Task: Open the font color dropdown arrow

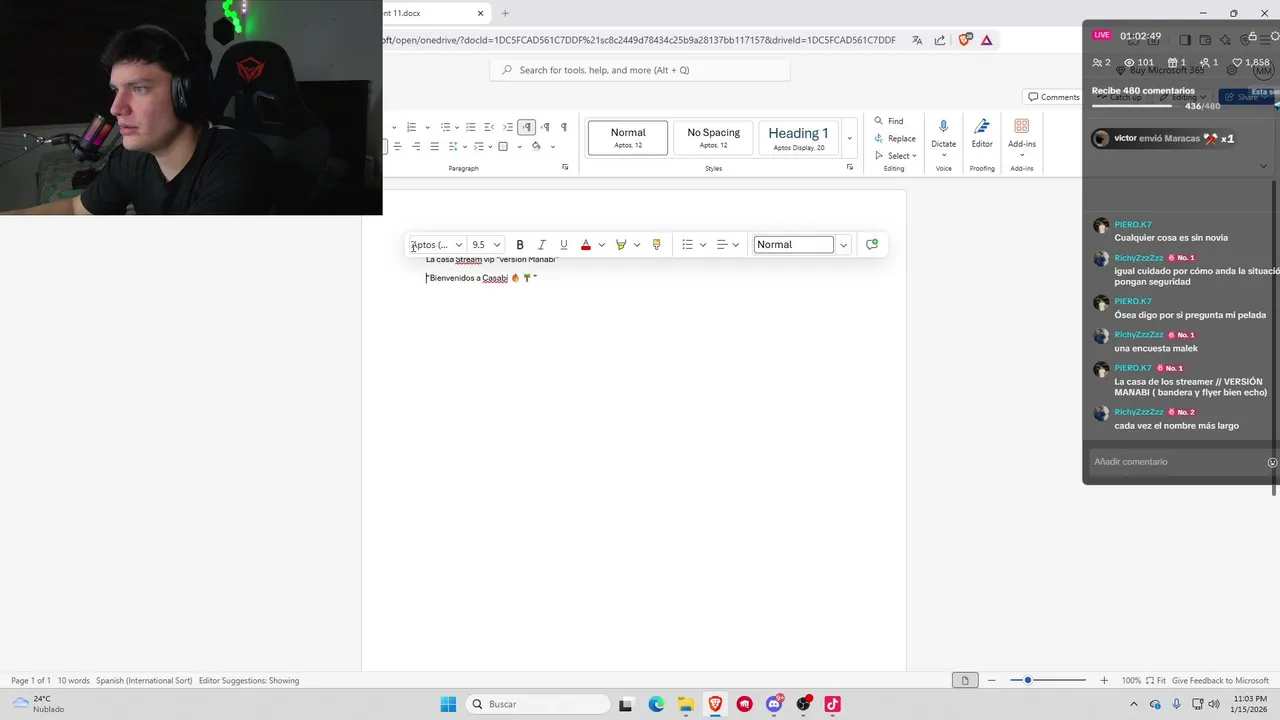Action: tap(601, 245)
